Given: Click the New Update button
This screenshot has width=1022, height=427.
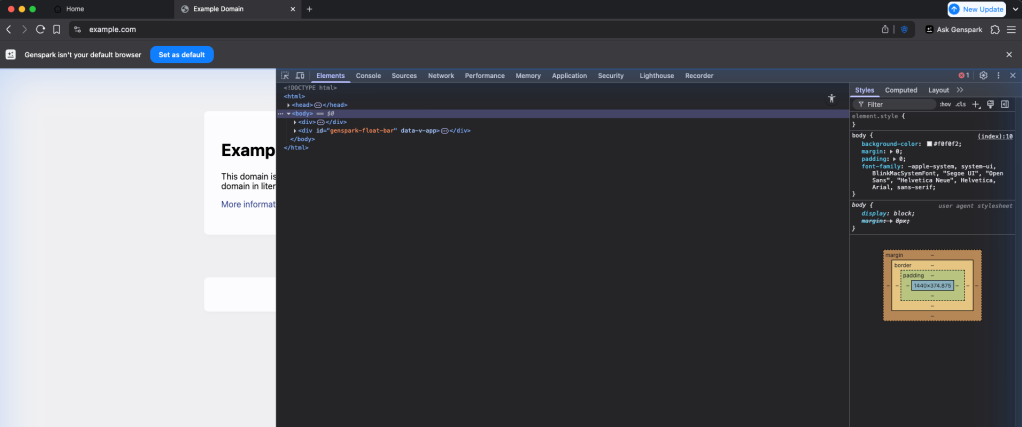Looking at the screenshot, I should click(x=976, y=9).
